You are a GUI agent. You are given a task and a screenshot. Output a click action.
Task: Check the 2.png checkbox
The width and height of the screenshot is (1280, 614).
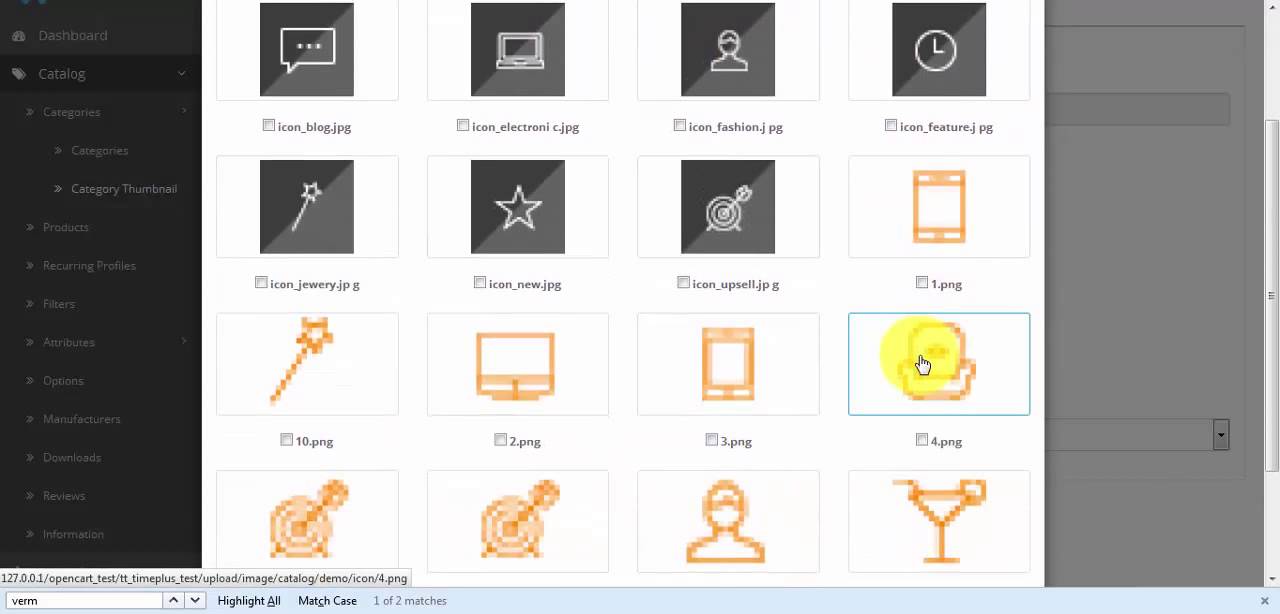pyautogui.click(x=501, y=439)
